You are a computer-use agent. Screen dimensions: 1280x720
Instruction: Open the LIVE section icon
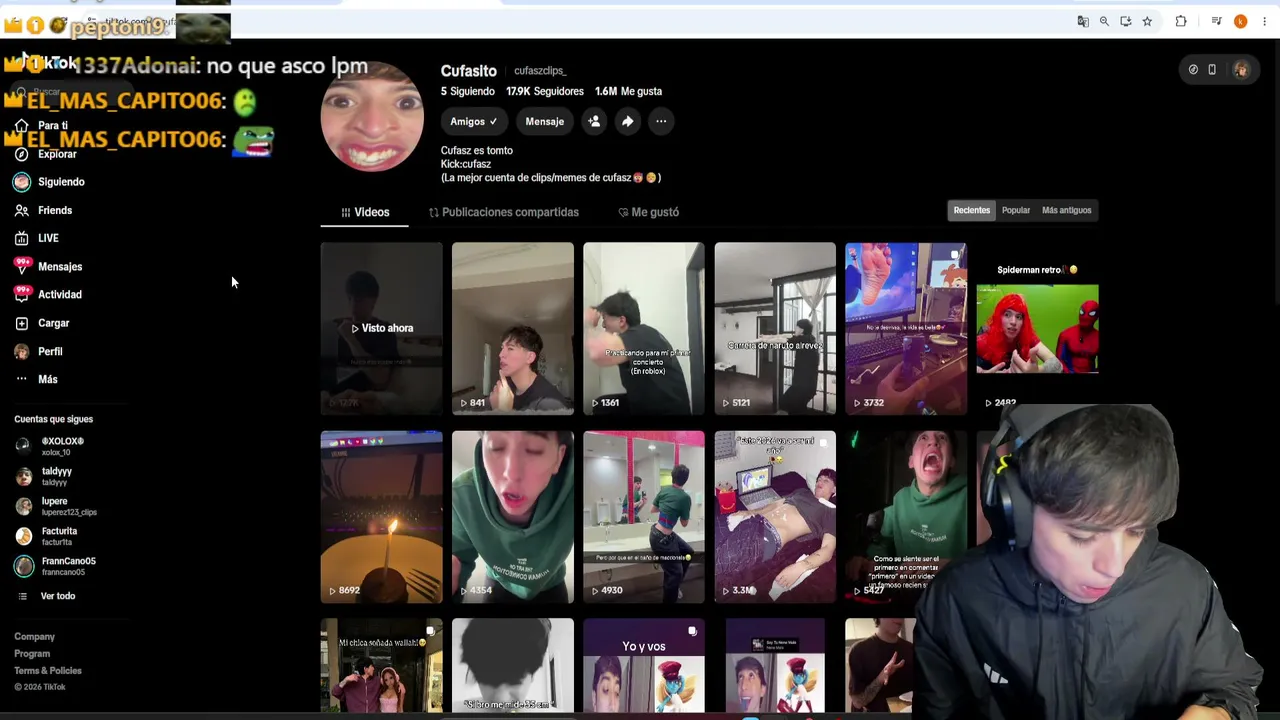click(22, 238)
